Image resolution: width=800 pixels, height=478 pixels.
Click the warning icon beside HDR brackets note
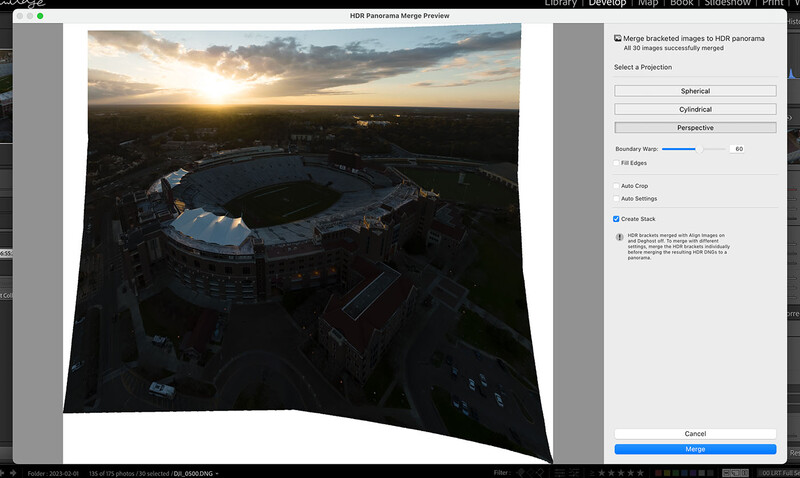619,237
